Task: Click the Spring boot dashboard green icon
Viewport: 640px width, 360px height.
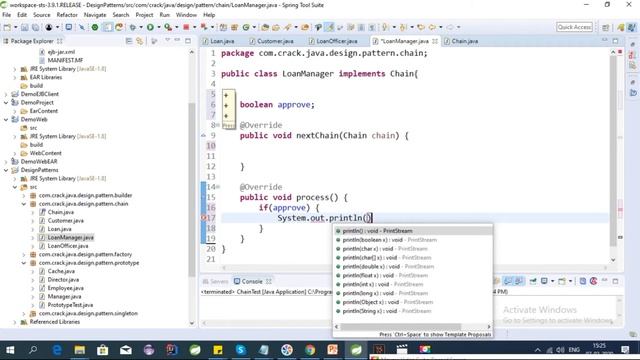Action: (95, 27)
